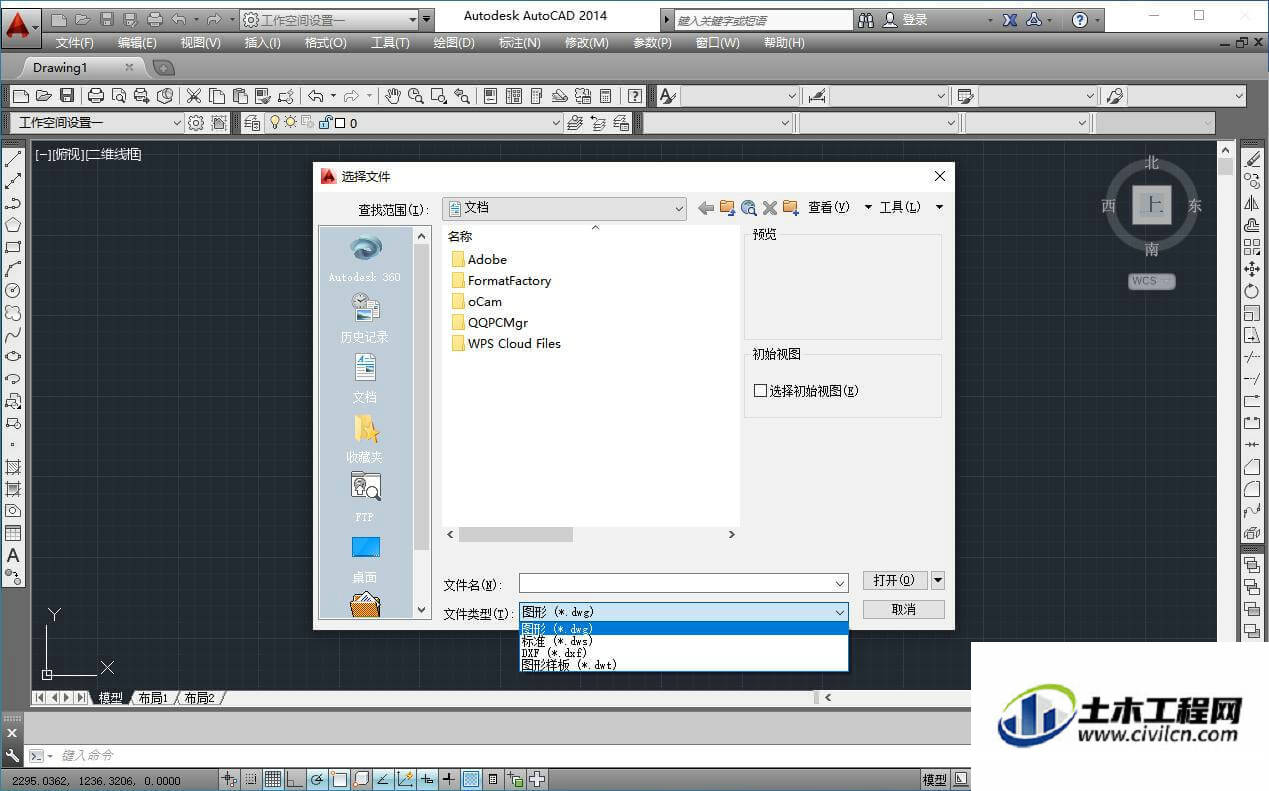Click the up-one-level folder icon in dialog
This screenshot has height=791, width=1269.
click(x=727, y=208)
